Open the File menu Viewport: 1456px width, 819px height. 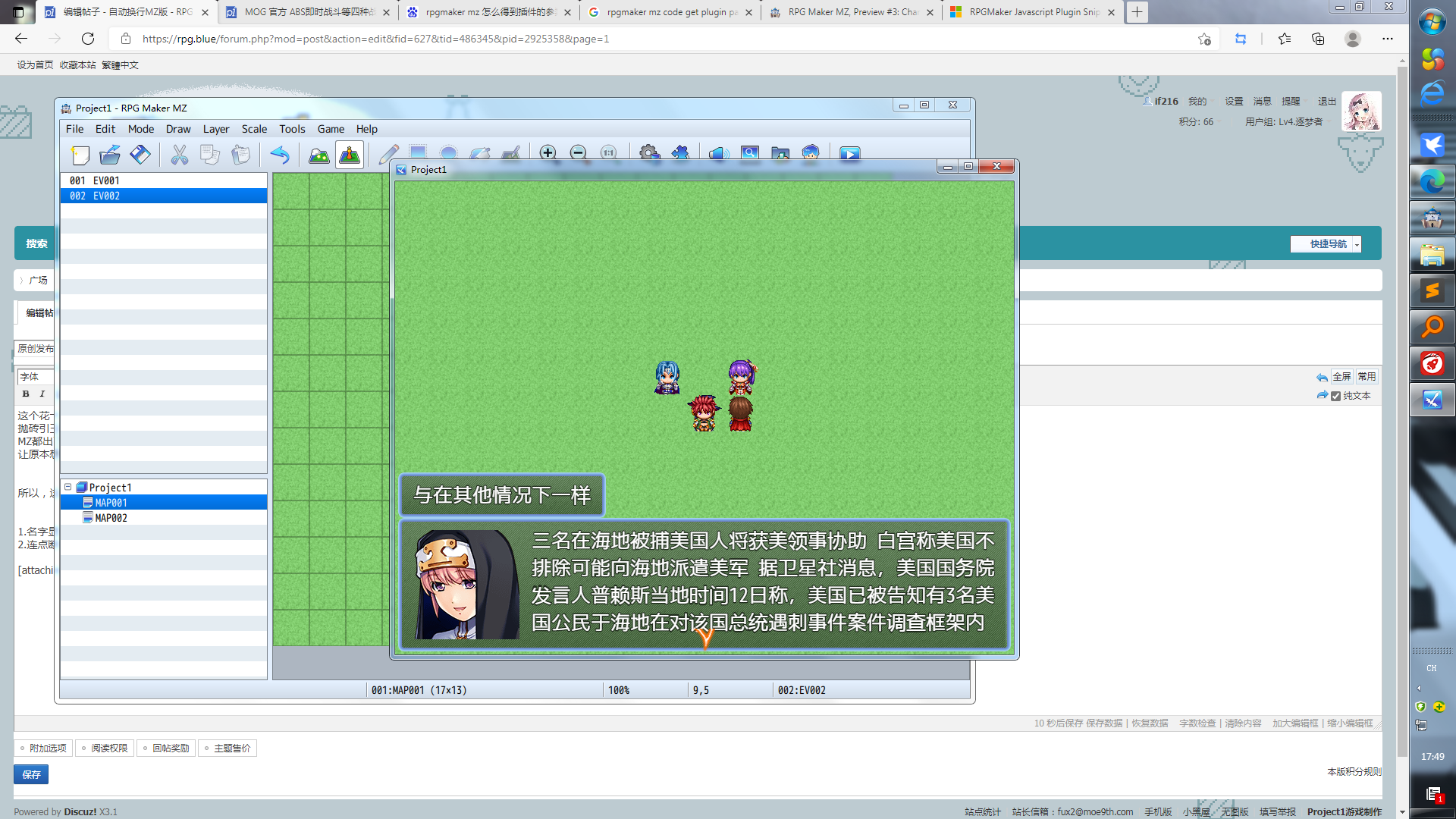click(x=74, y=129)
